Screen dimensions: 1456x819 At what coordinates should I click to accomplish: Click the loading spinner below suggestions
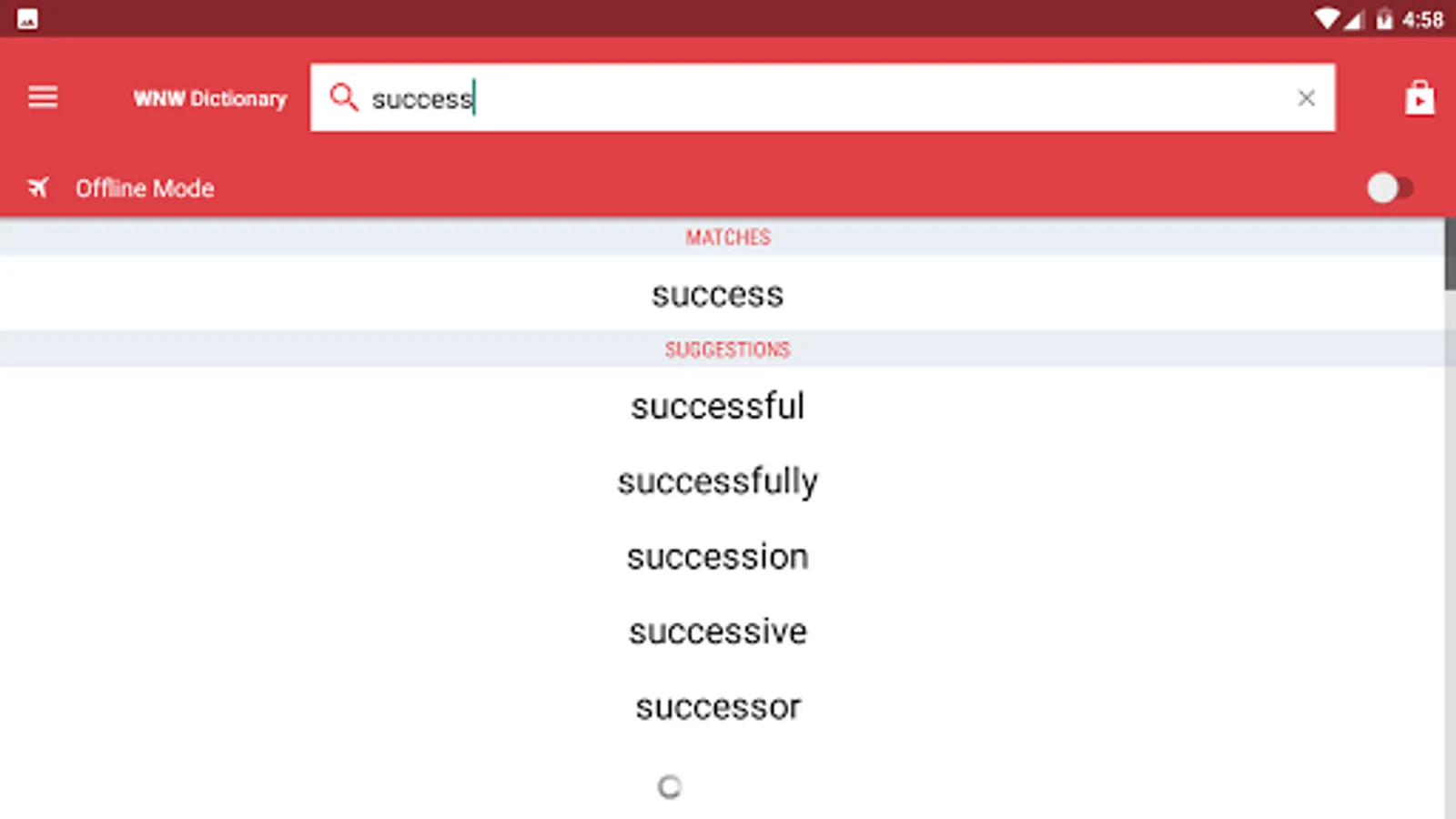pyautogui.click(x=670, y=786)
